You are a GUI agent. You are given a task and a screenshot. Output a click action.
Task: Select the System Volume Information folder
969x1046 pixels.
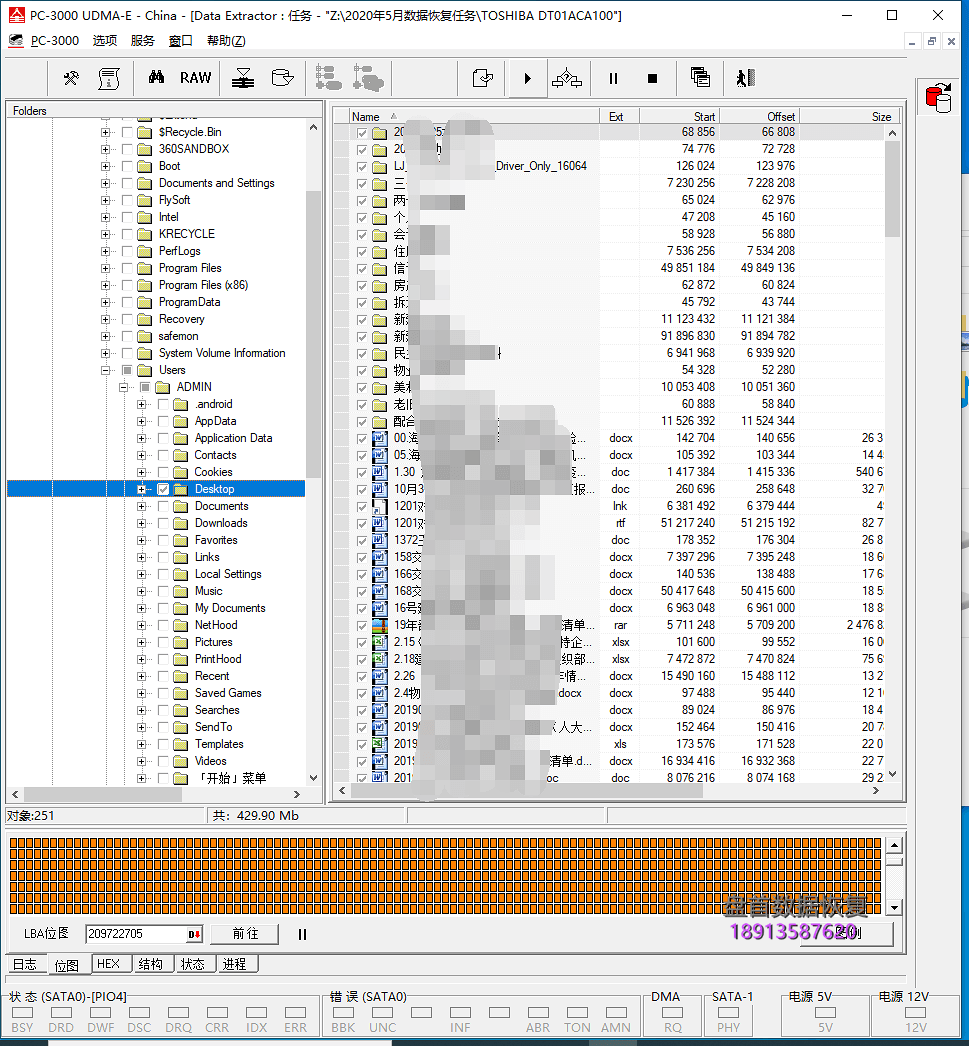point(221,353)
